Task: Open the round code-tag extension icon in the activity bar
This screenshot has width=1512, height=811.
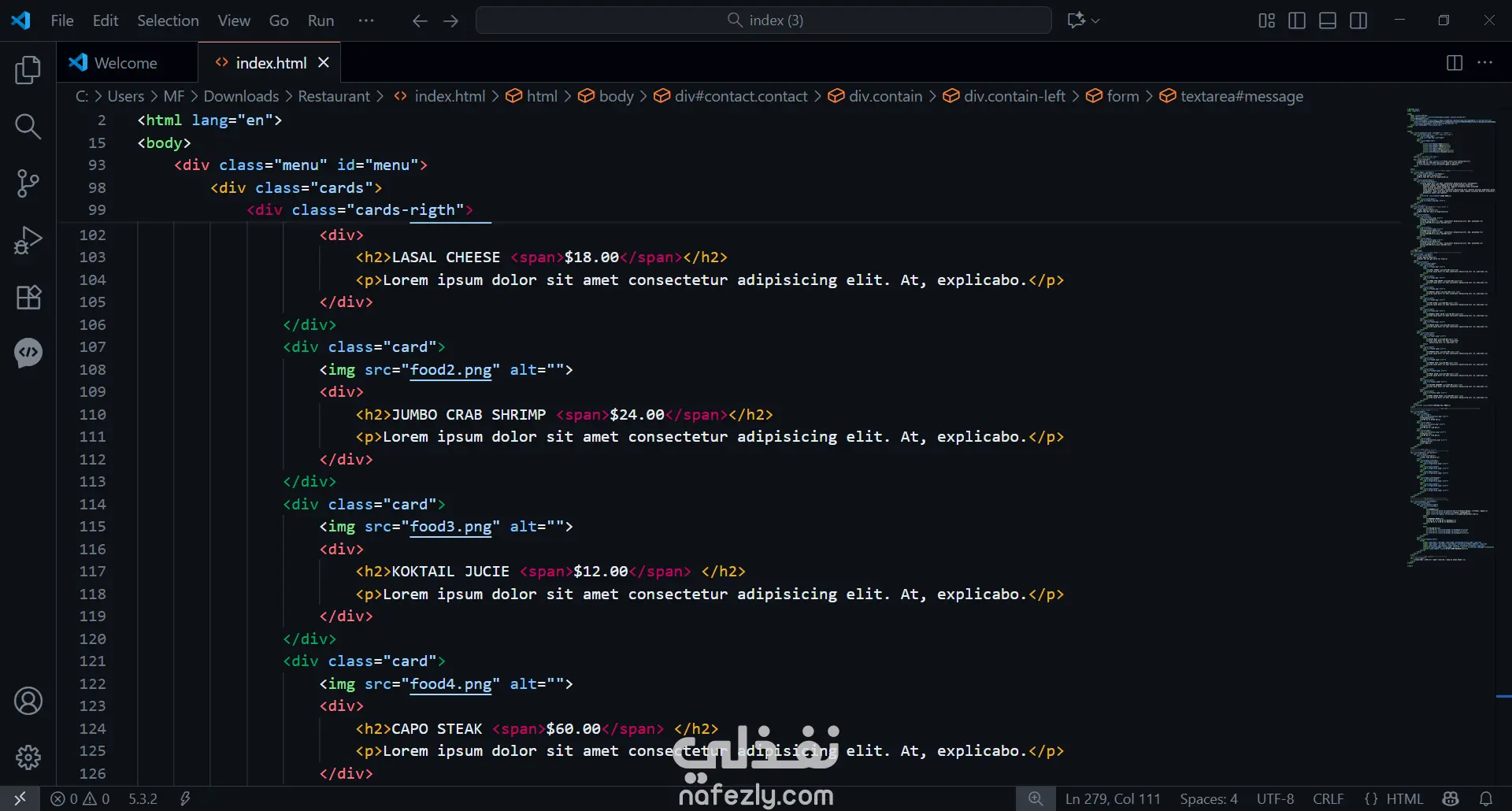Action: click(x=28, y=353)
